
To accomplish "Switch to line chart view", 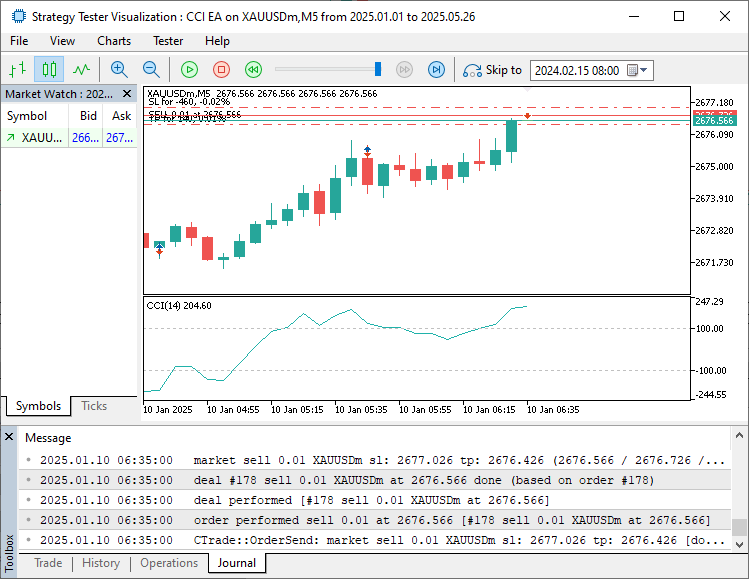I will (81, 69).
